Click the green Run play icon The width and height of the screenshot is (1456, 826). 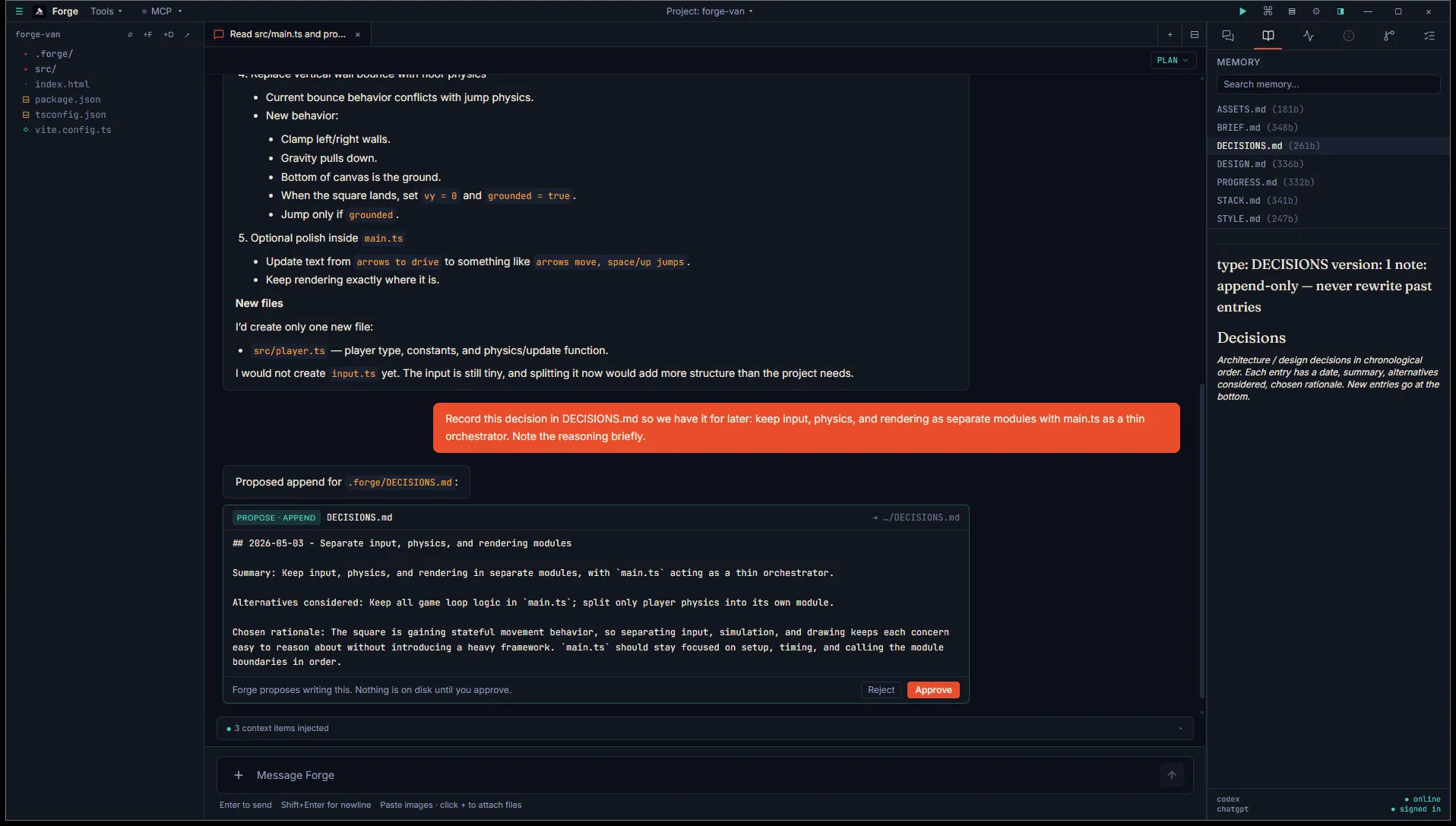1242,11
